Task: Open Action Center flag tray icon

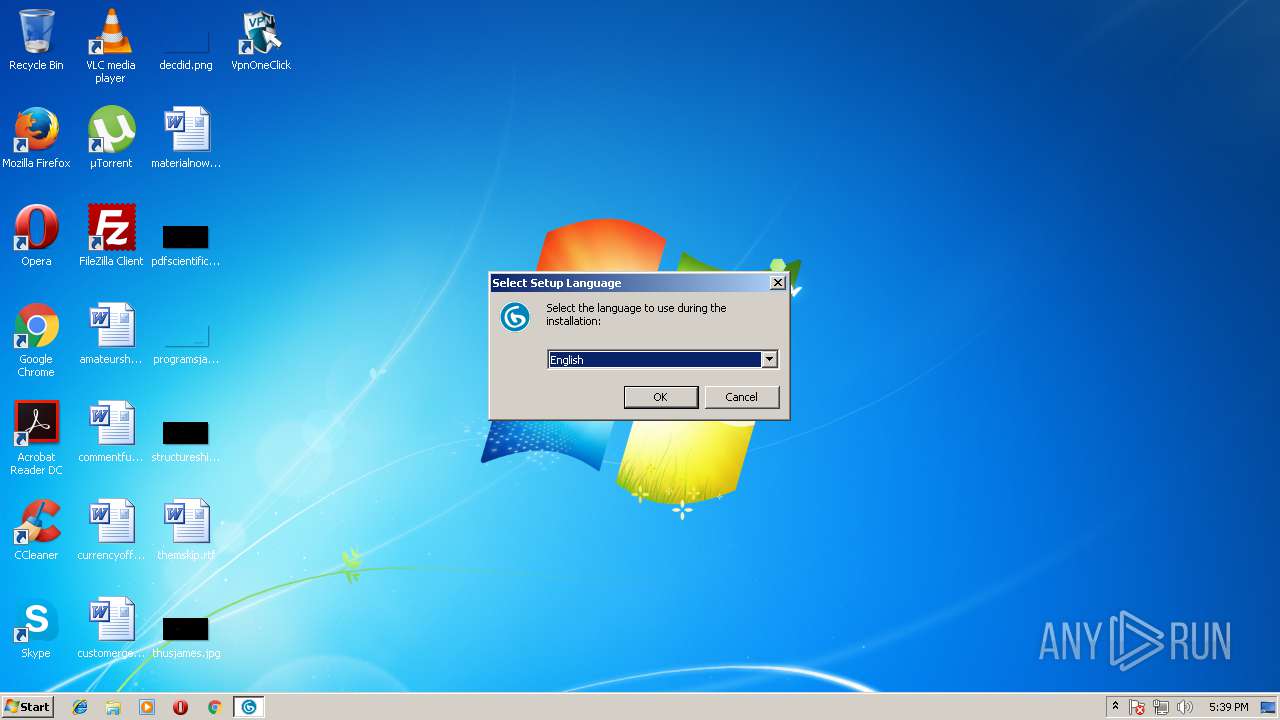Action: point(1137,707)
